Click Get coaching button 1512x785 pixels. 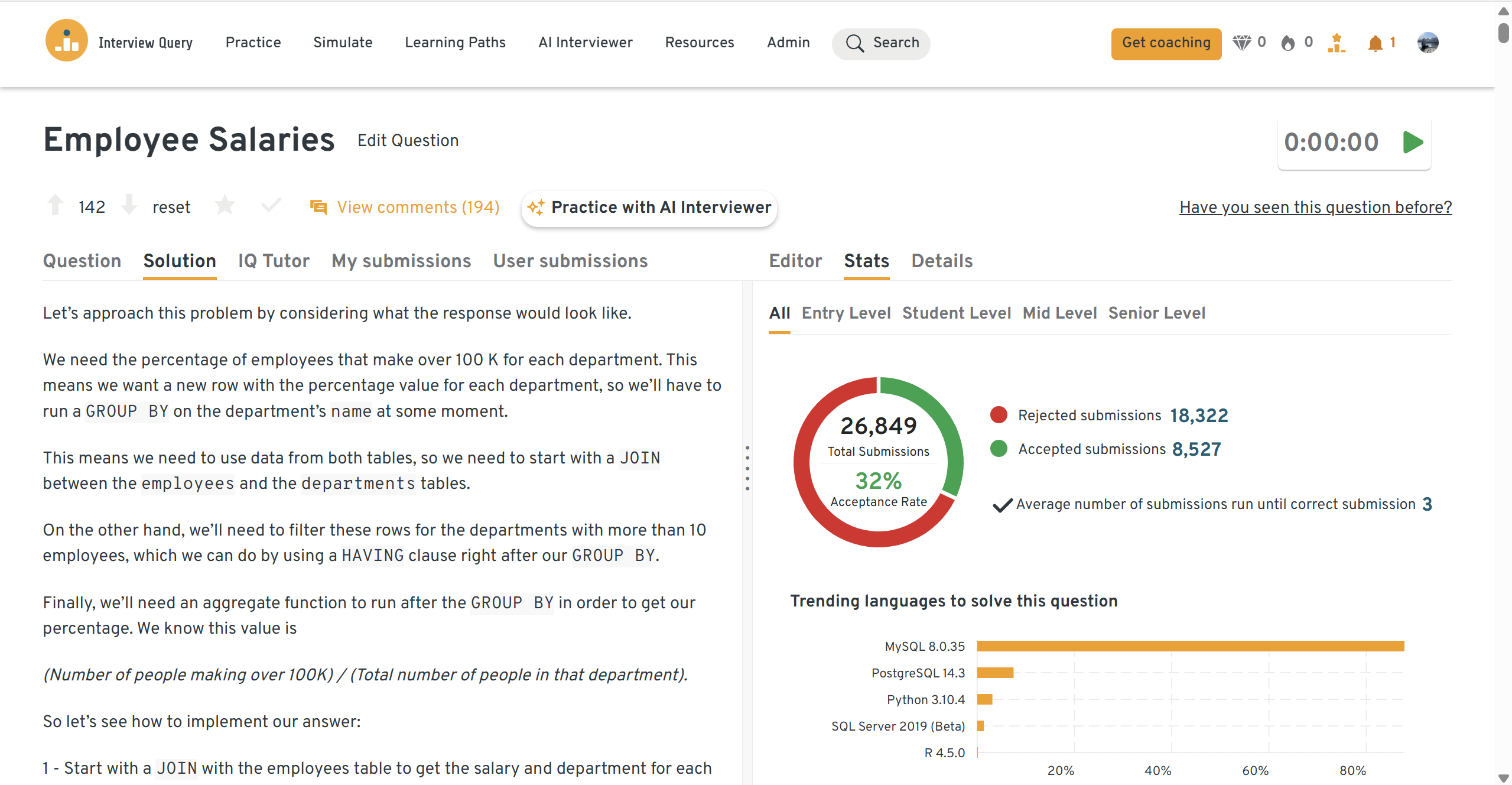1166,43
